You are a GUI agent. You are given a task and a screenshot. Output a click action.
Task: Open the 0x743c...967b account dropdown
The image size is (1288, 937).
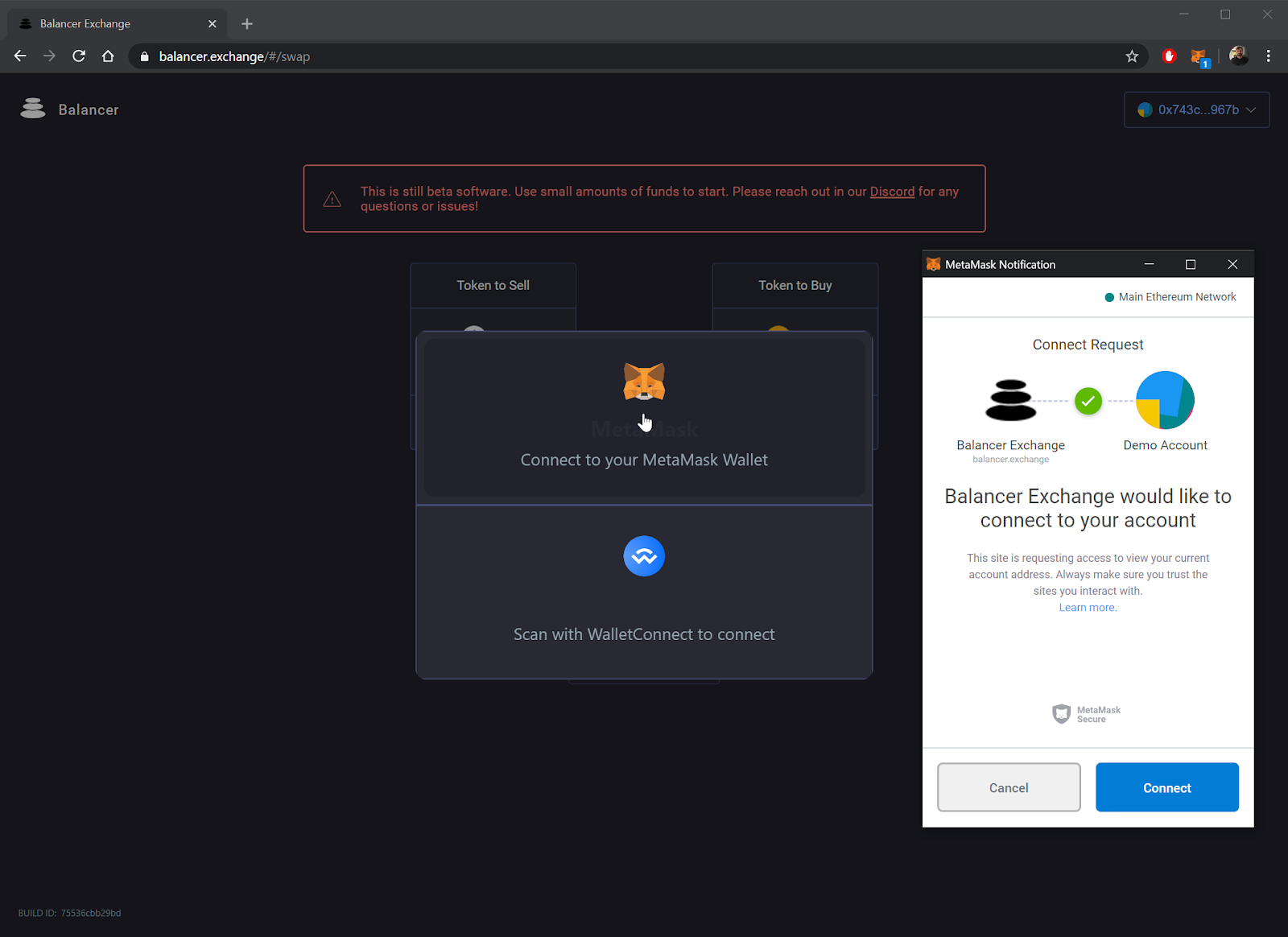[1196, 109]
